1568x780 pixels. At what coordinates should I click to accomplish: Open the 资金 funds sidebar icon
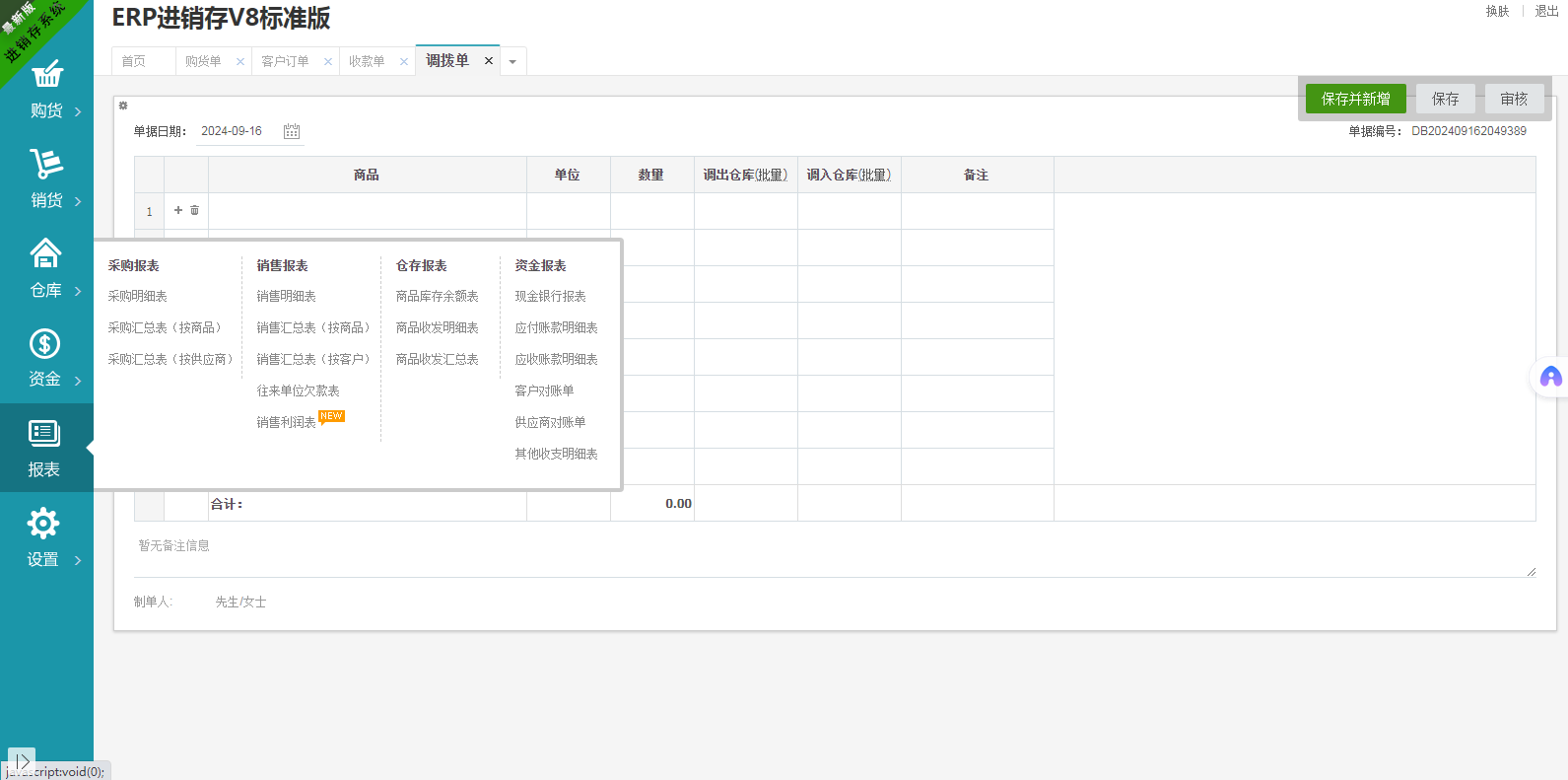(x=44, y=344)
